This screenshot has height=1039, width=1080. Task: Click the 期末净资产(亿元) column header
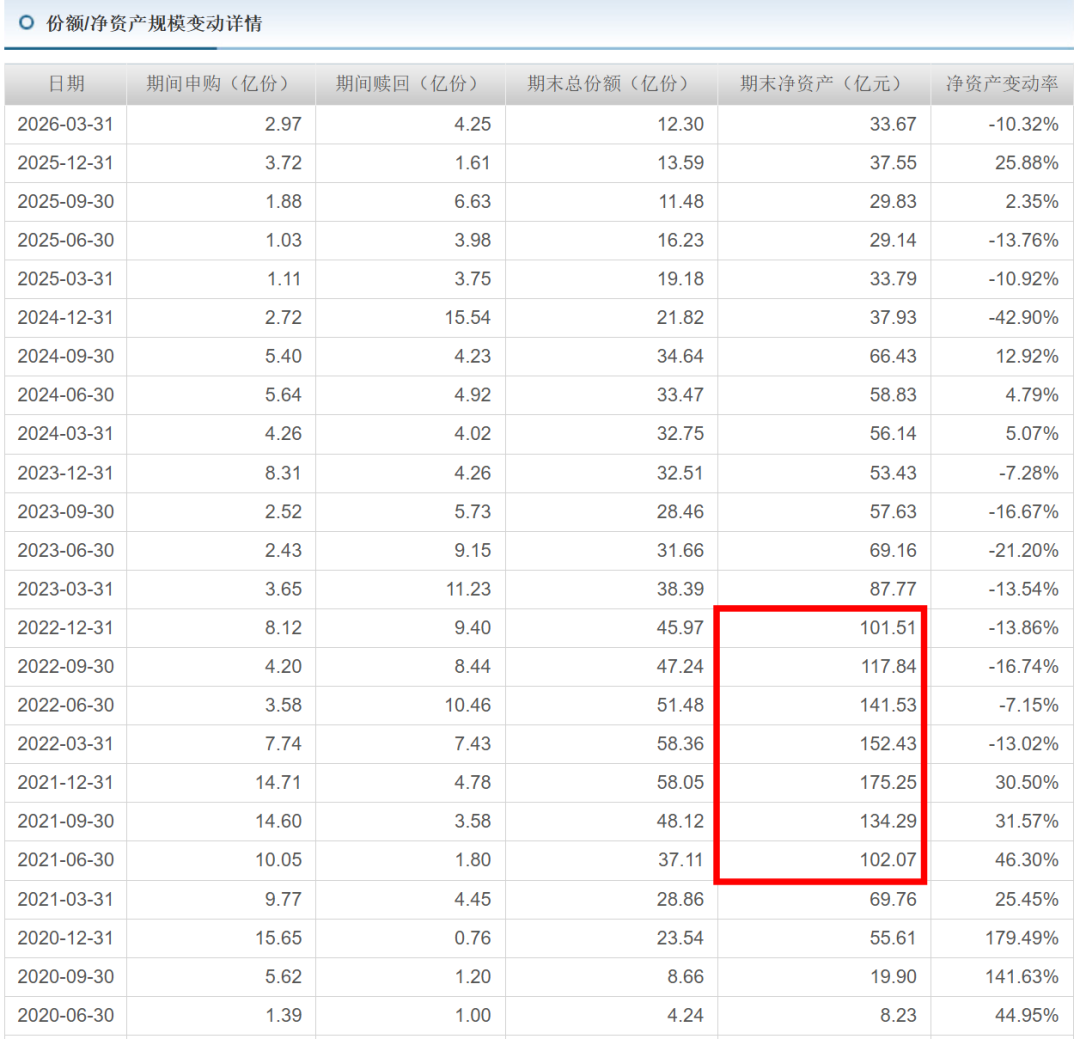(x=824, y=84)
